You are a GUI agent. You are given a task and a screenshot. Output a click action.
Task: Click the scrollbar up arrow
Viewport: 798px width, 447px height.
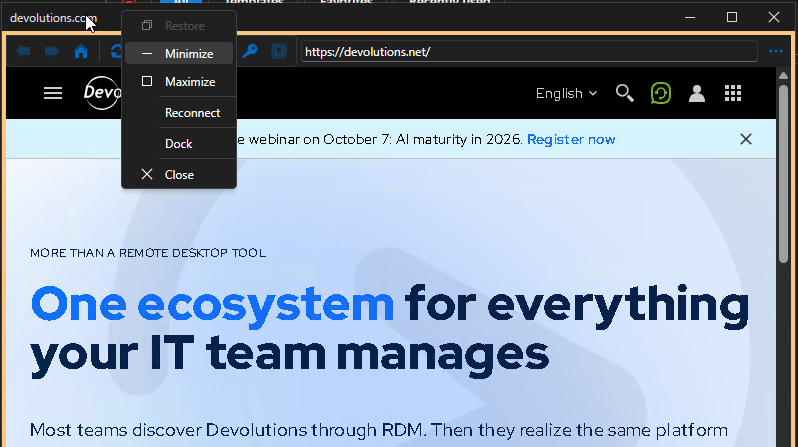coord(783,76)
